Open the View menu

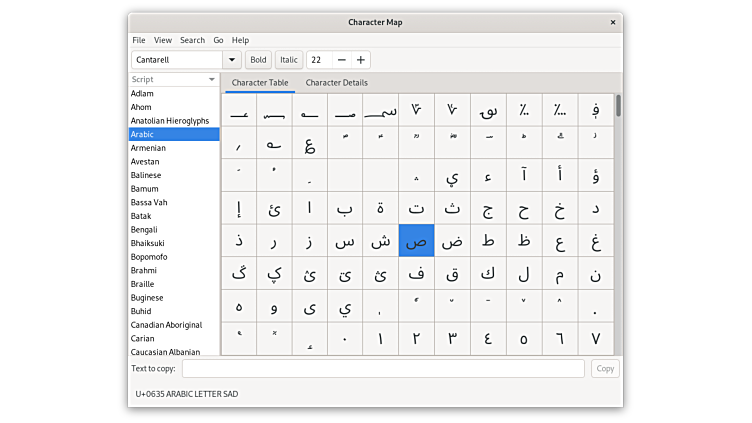point(163,40)
